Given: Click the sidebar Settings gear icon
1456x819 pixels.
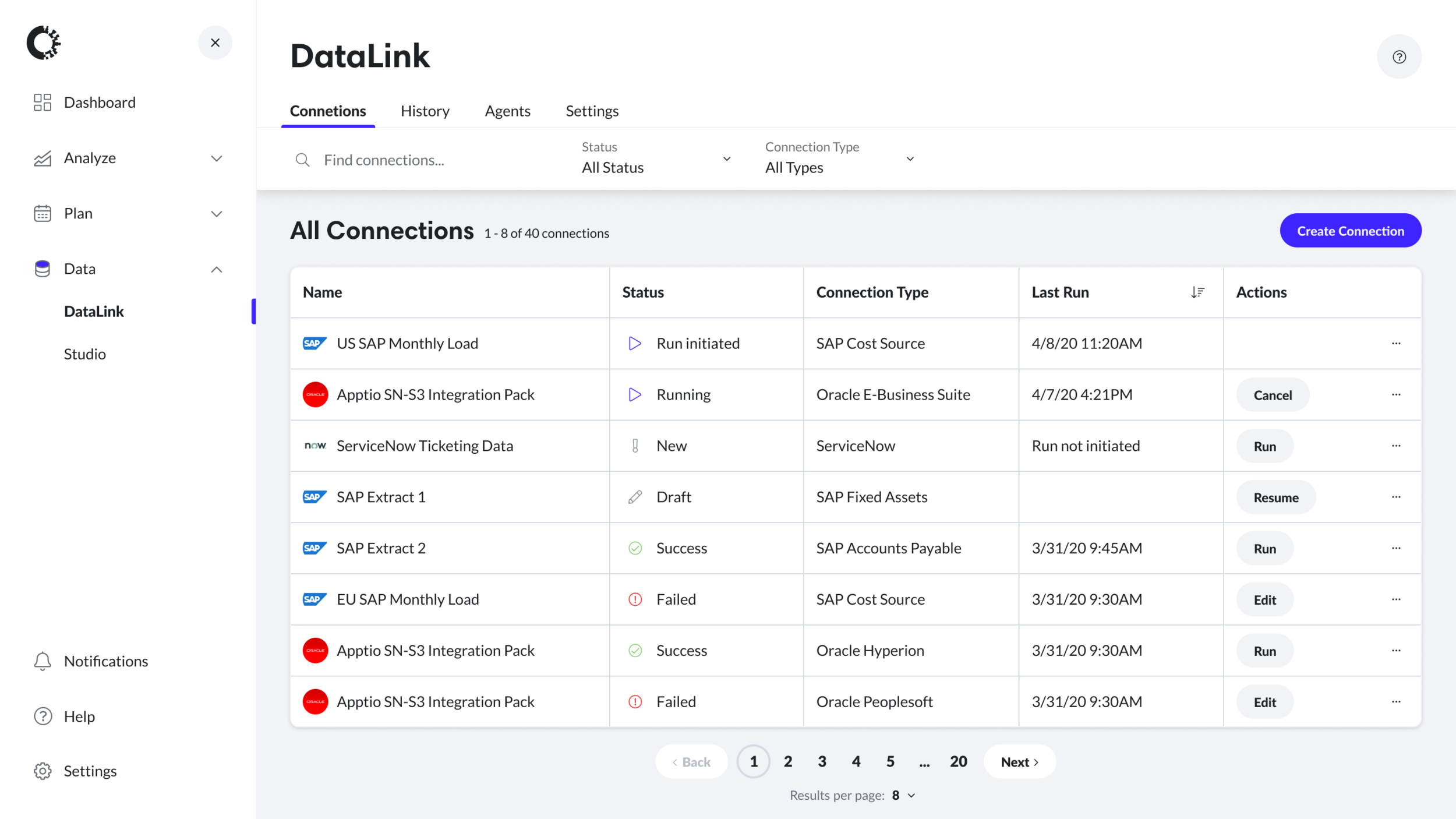Looking at the screenshot, I should click(43, 771).
